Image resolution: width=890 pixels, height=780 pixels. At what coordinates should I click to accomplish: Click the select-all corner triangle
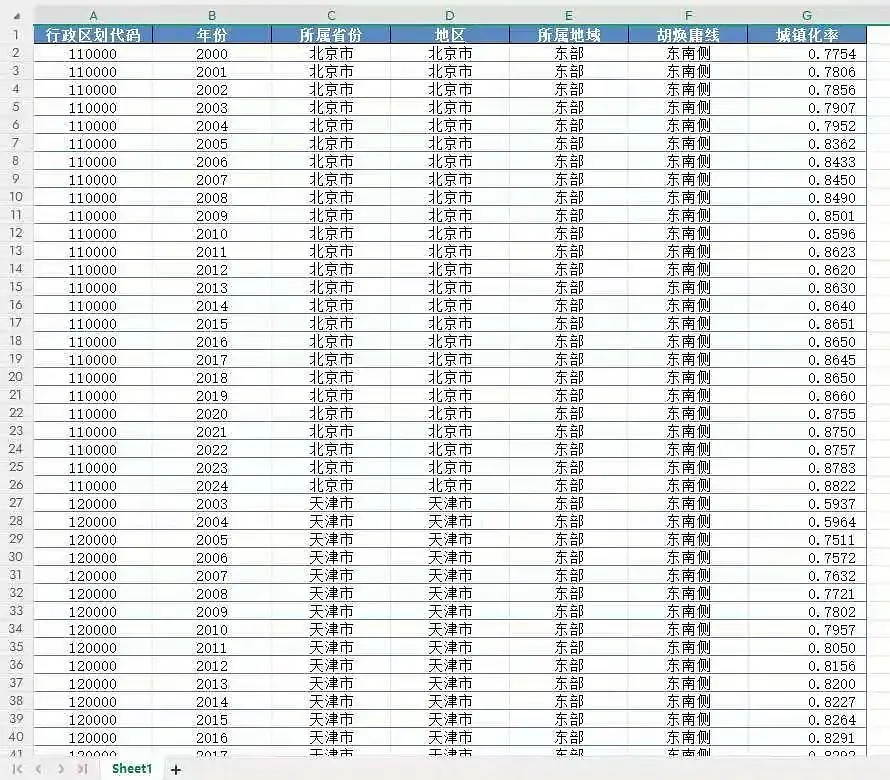tap(17, 16)
